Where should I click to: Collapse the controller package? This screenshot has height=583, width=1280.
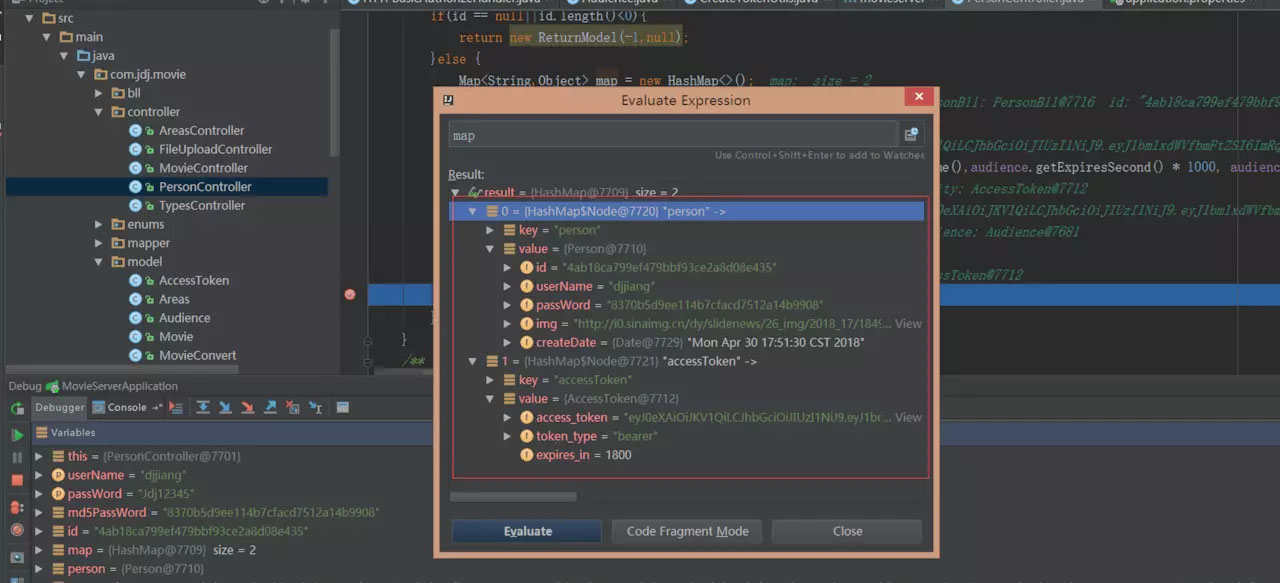coord(99,112)
